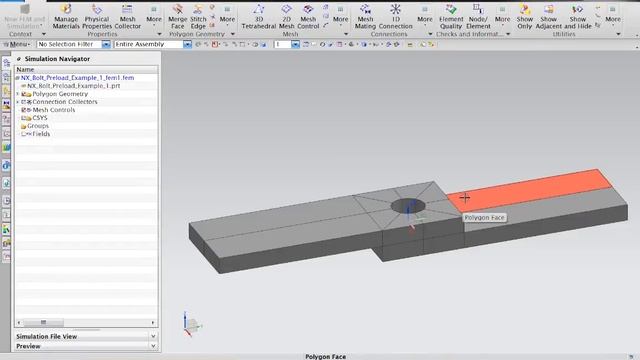
Task: Expand the Context group arrow
Action: coord(44,34)
